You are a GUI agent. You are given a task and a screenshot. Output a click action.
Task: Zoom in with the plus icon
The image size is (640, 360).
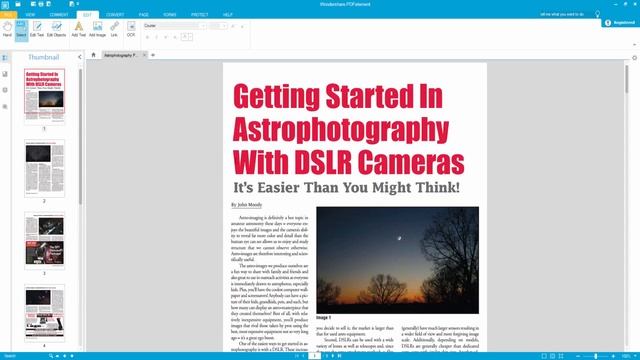coord(613,356)
